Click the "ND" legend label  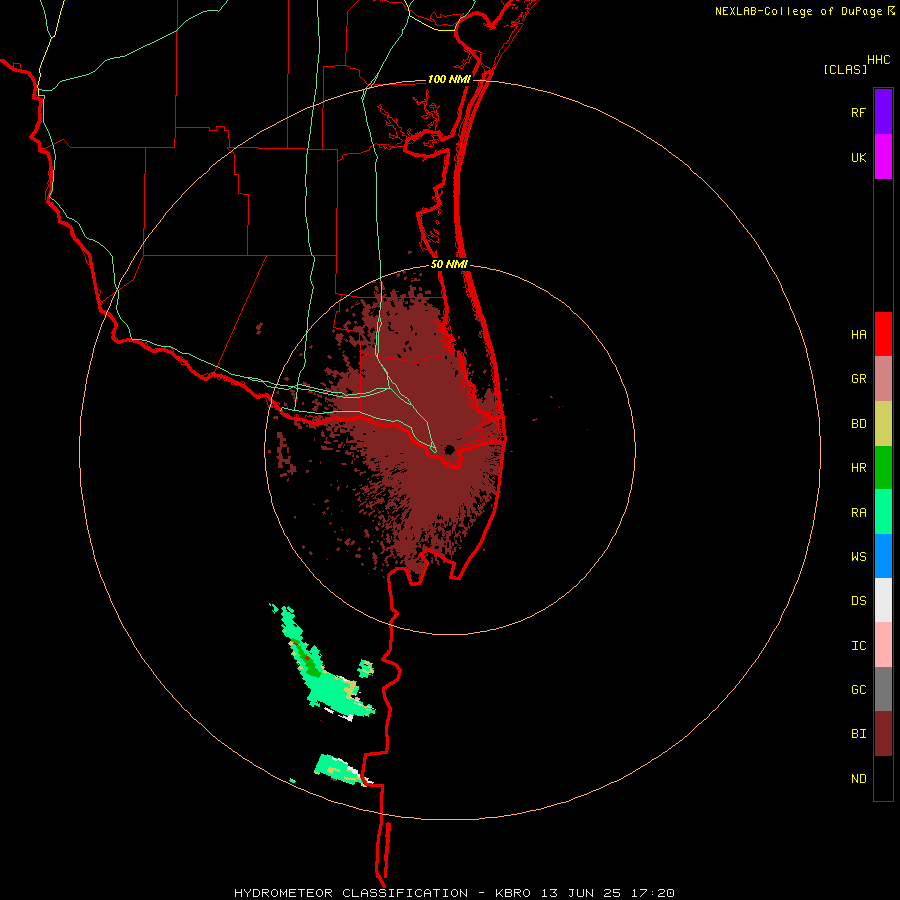[859, 779]
